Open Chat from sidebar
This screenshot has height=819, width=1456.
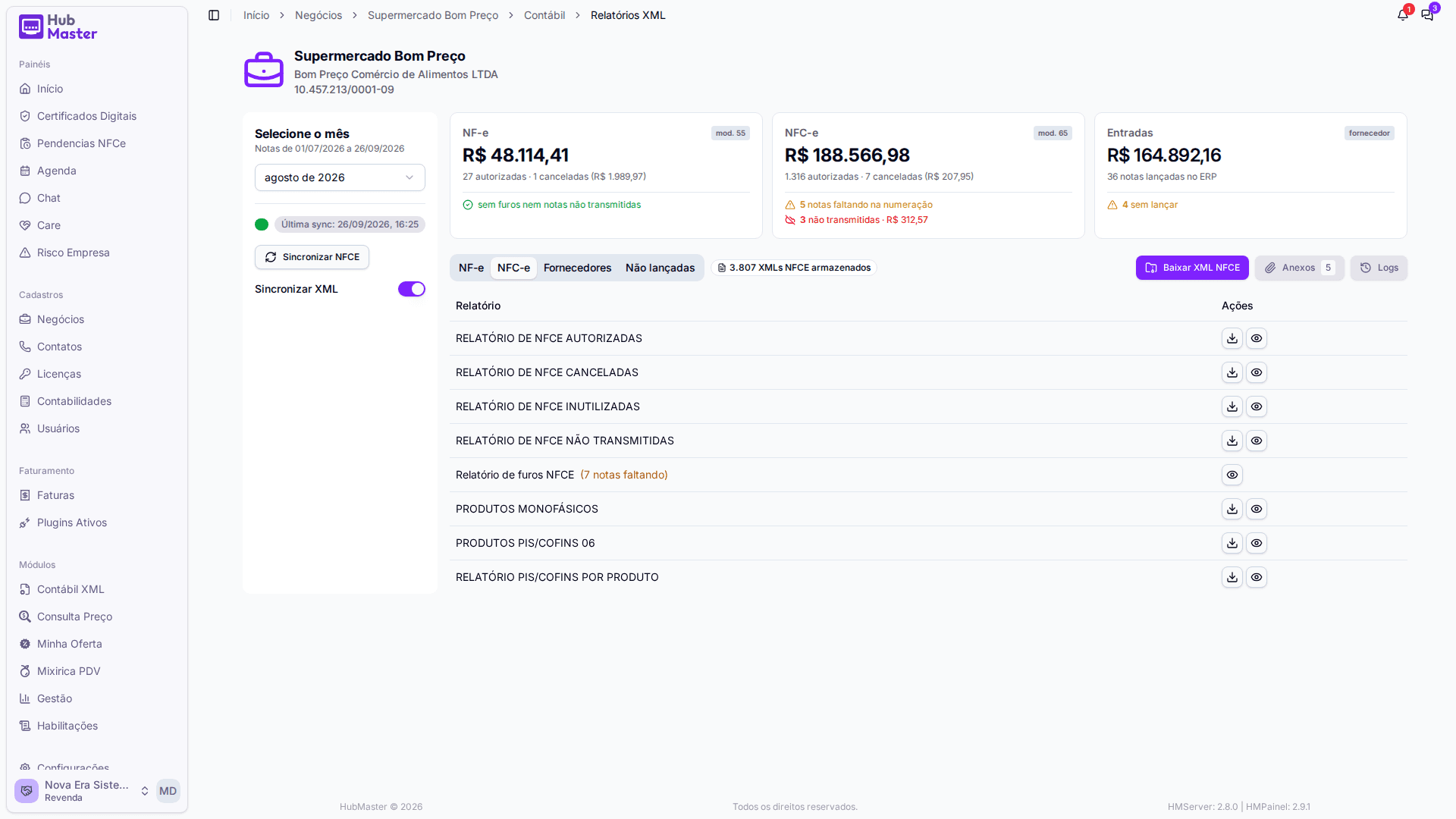click(x=97, y=198)
